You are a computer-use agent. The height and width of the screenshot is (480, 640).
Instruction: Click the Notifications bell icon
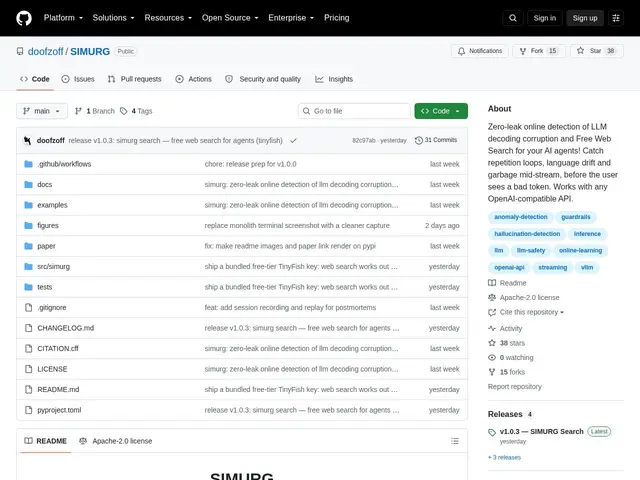461,51
